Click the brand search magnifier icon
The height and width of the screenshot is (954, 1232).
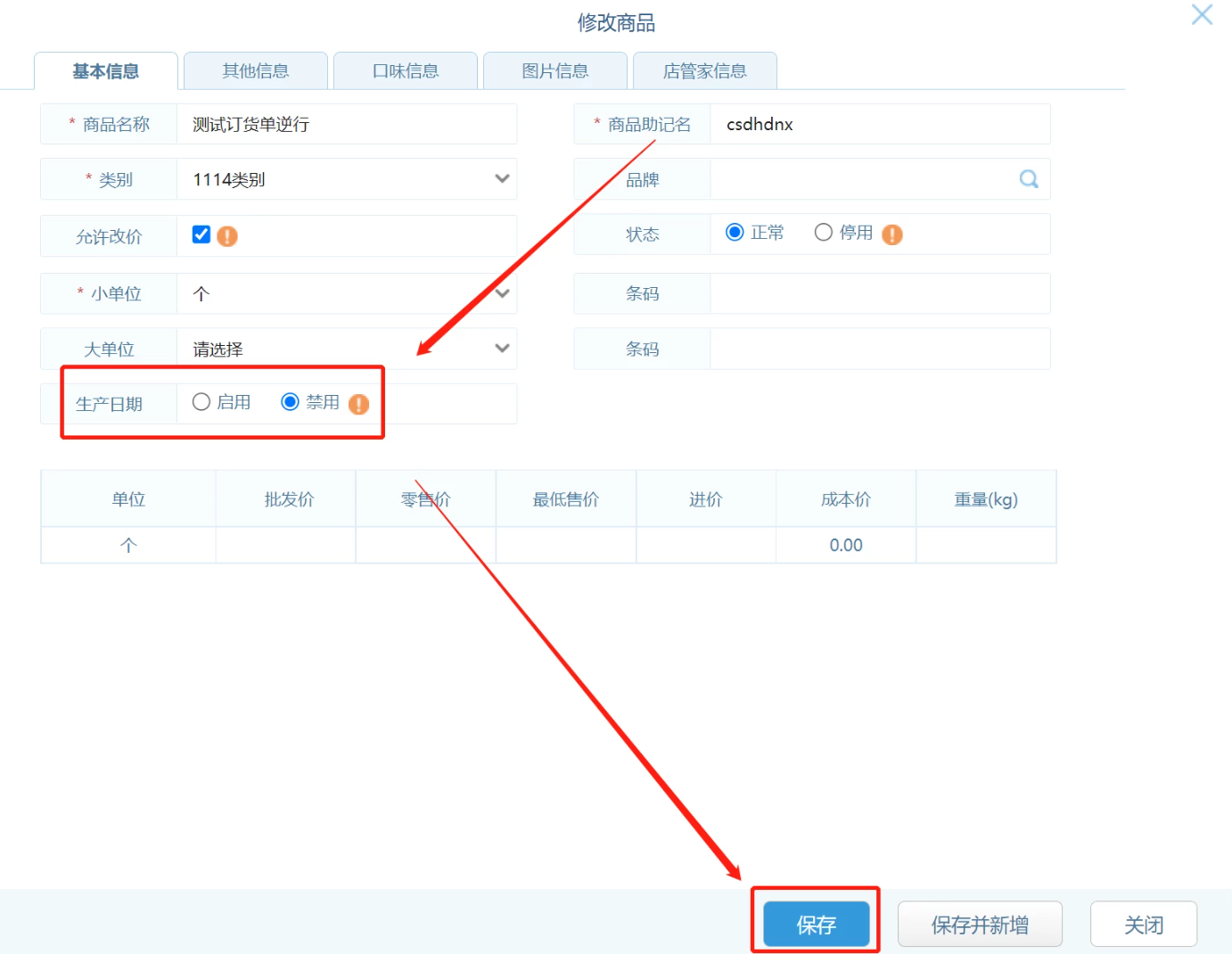point(1029,179)
